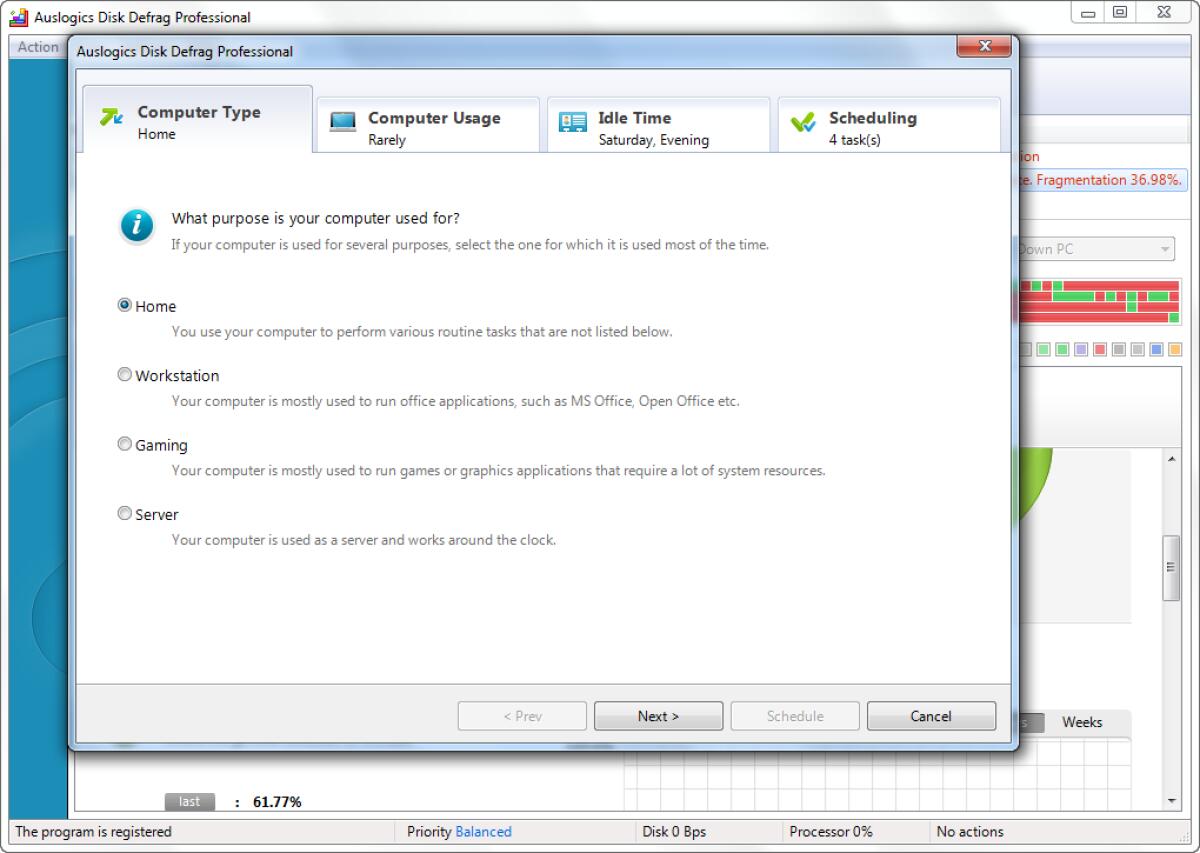Click the Next button to continue

click(x=658, y=715)
